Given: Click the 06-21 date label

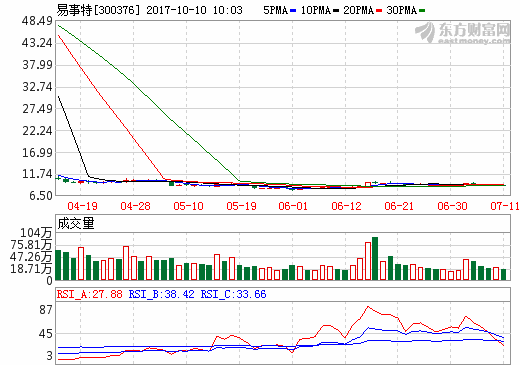Looking at the screenshot, I should pyautogui.click(x=399, y=206).
